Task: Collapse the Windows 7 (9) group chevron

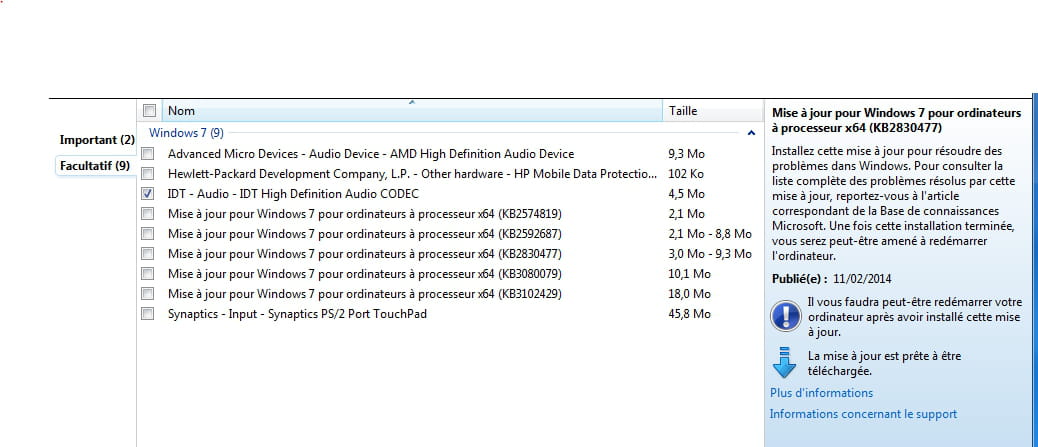Action: point(751,133)
